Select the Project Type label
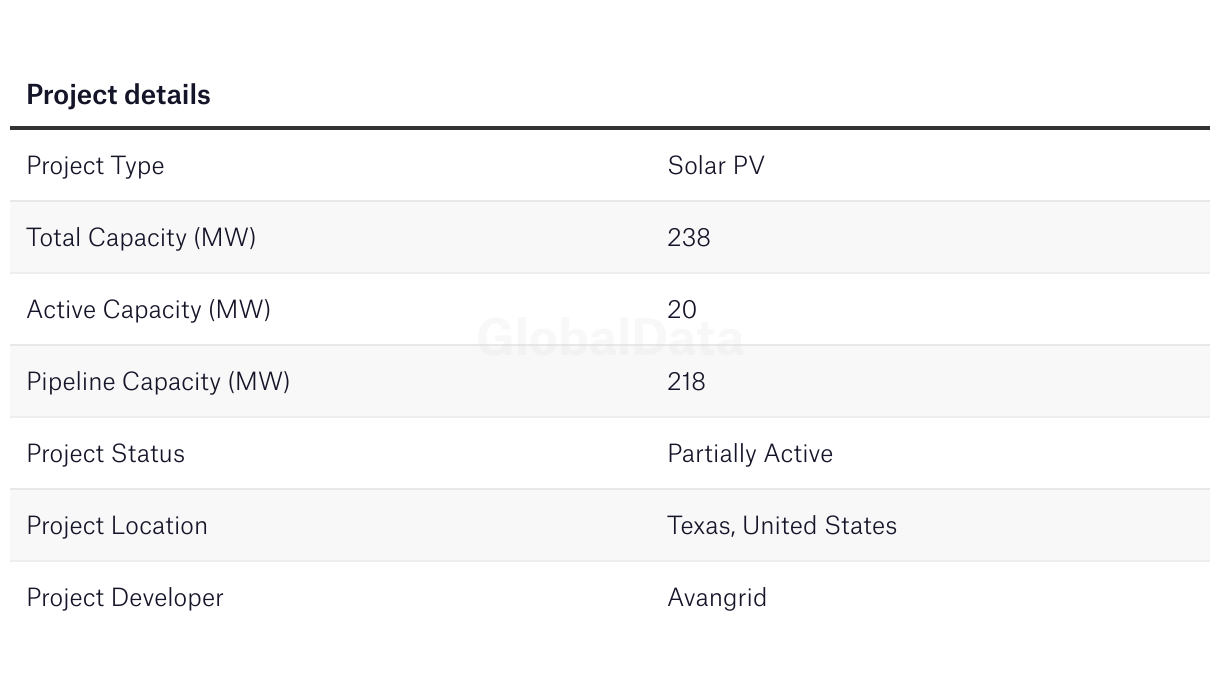The width and height of the screenshot is (1220, 674). [x=95, y=166]
